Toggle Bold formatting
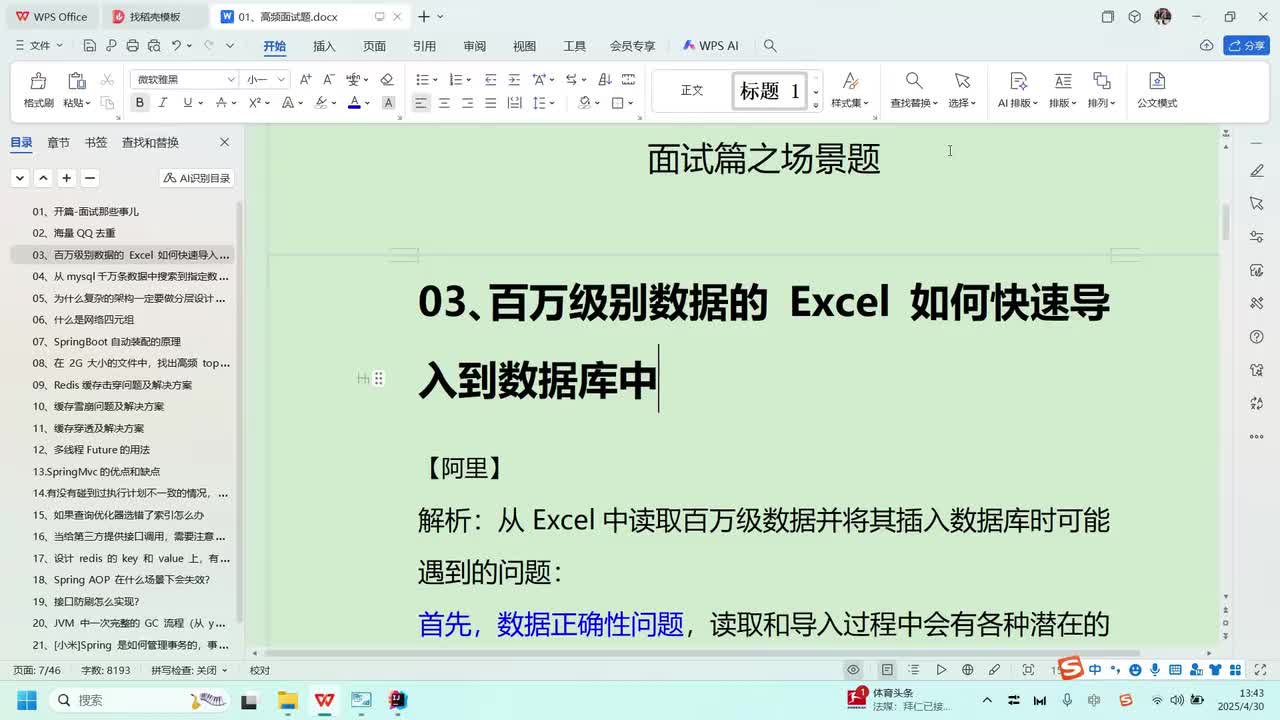 point(140,103)
